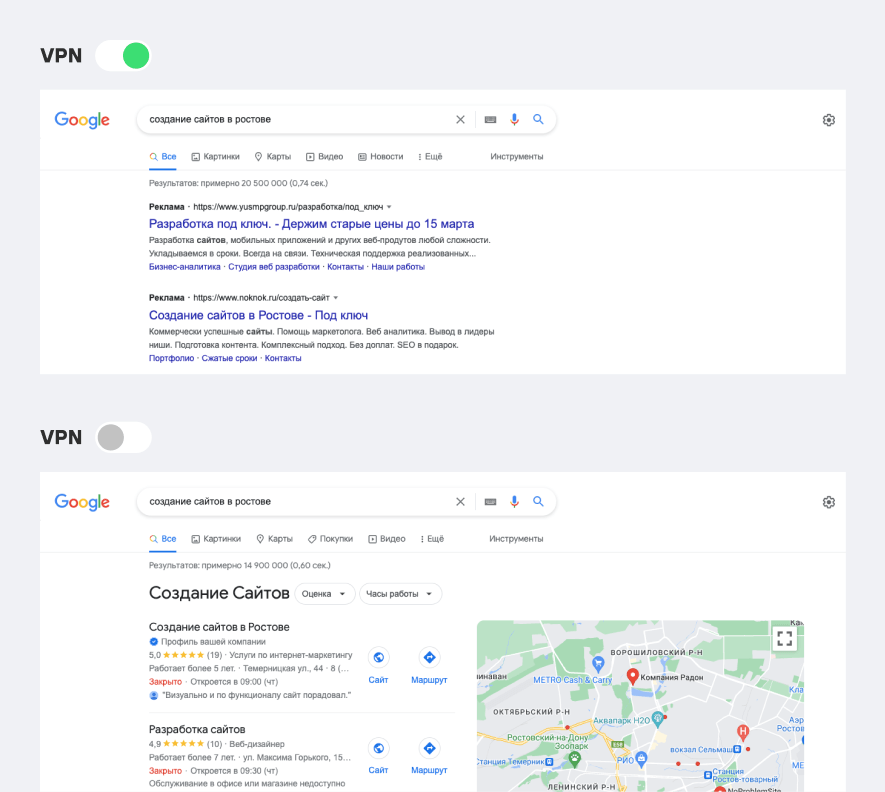The width and height of the screenshot is (885, 792).
Task: Switch to Видео tab in bottom results
Action: (x=387, y=539)
